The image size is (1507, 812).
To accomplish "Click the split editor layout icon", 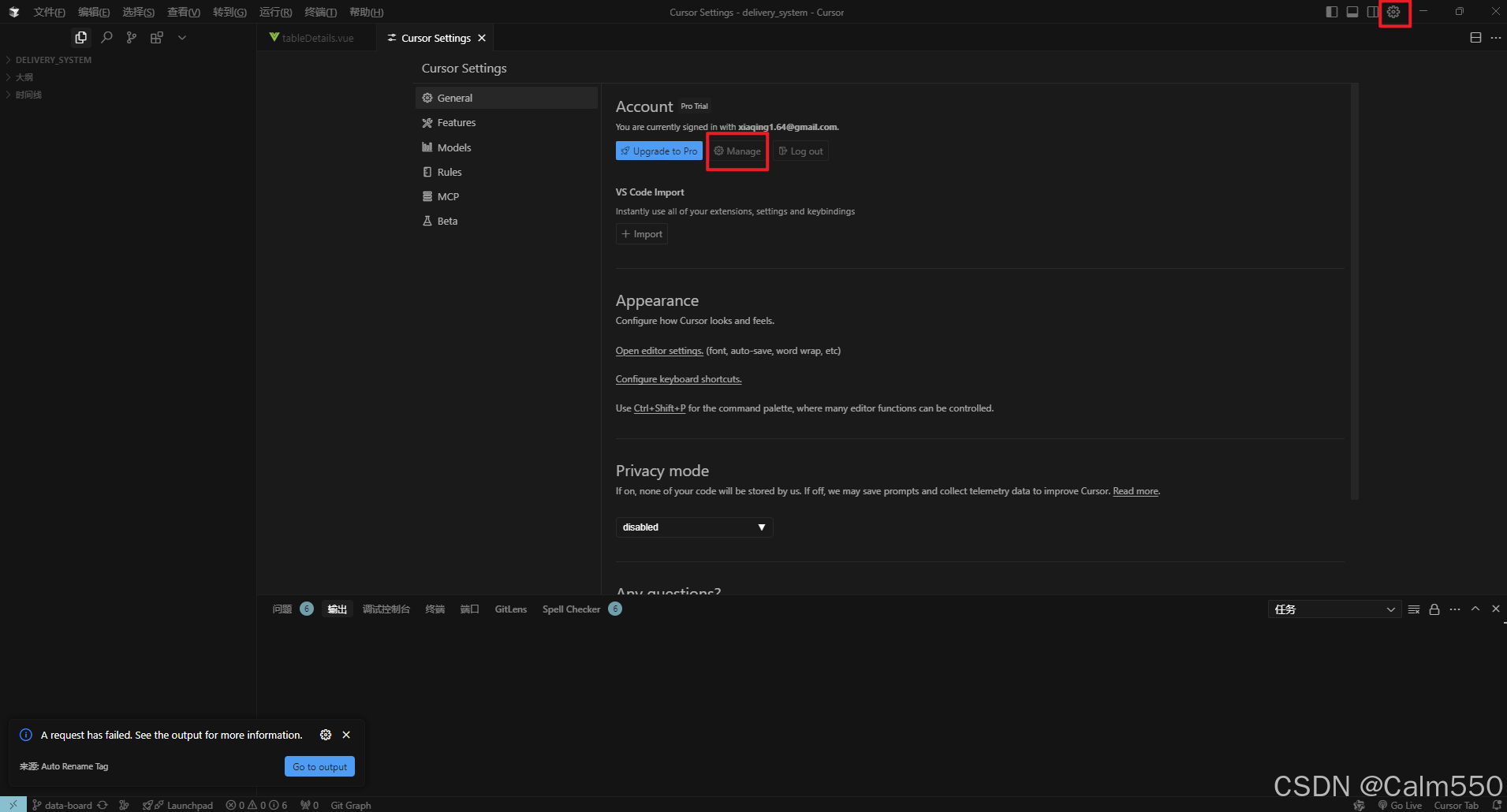I will [x=1475, y=37].
